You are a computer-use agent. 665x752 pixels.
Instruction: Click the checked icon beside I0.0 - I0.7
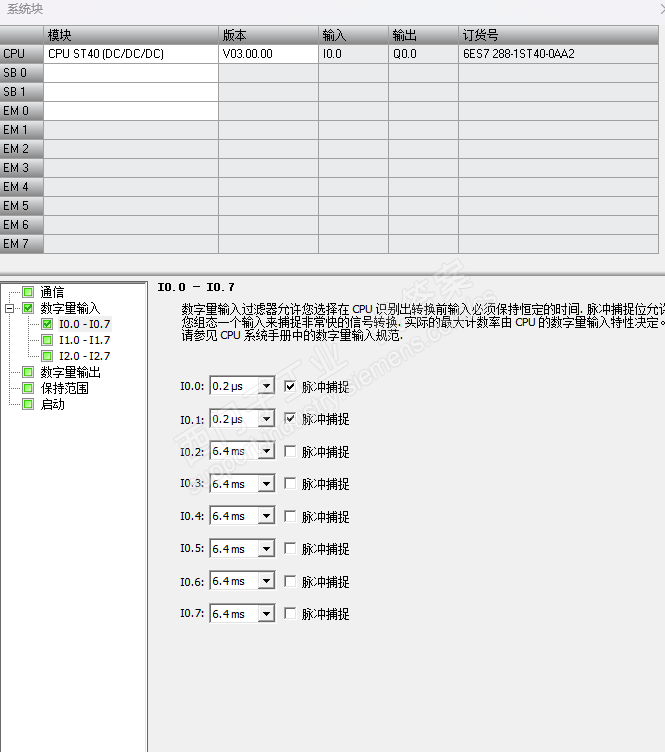tap(47, 324)
